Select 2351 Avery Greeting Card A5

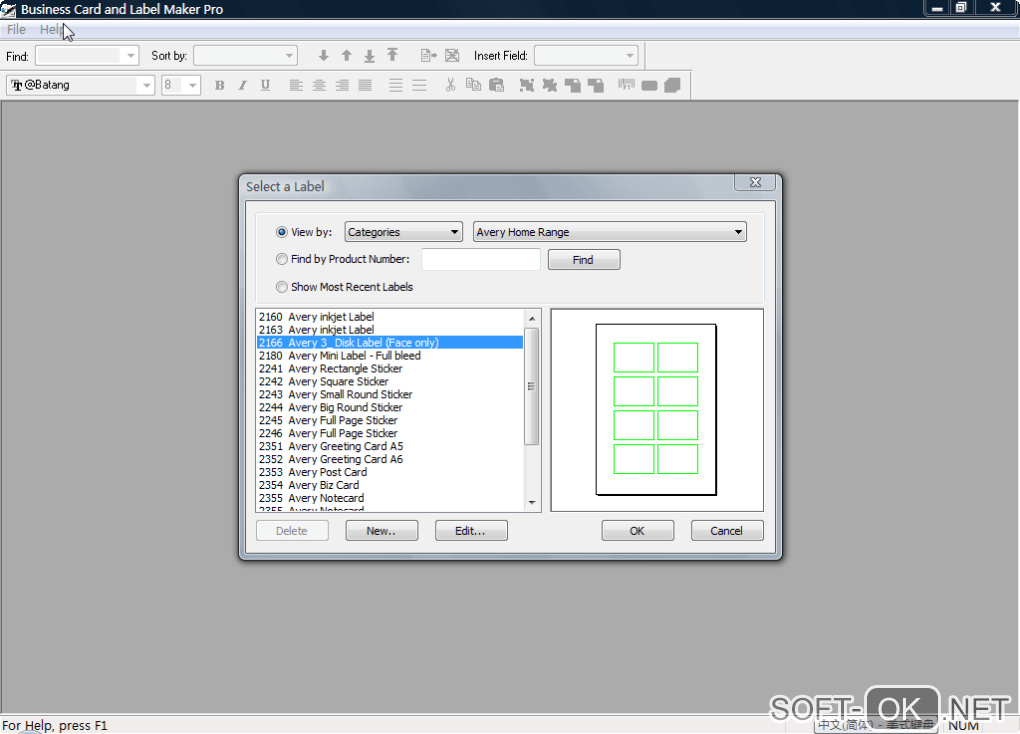tap(389, 446)
